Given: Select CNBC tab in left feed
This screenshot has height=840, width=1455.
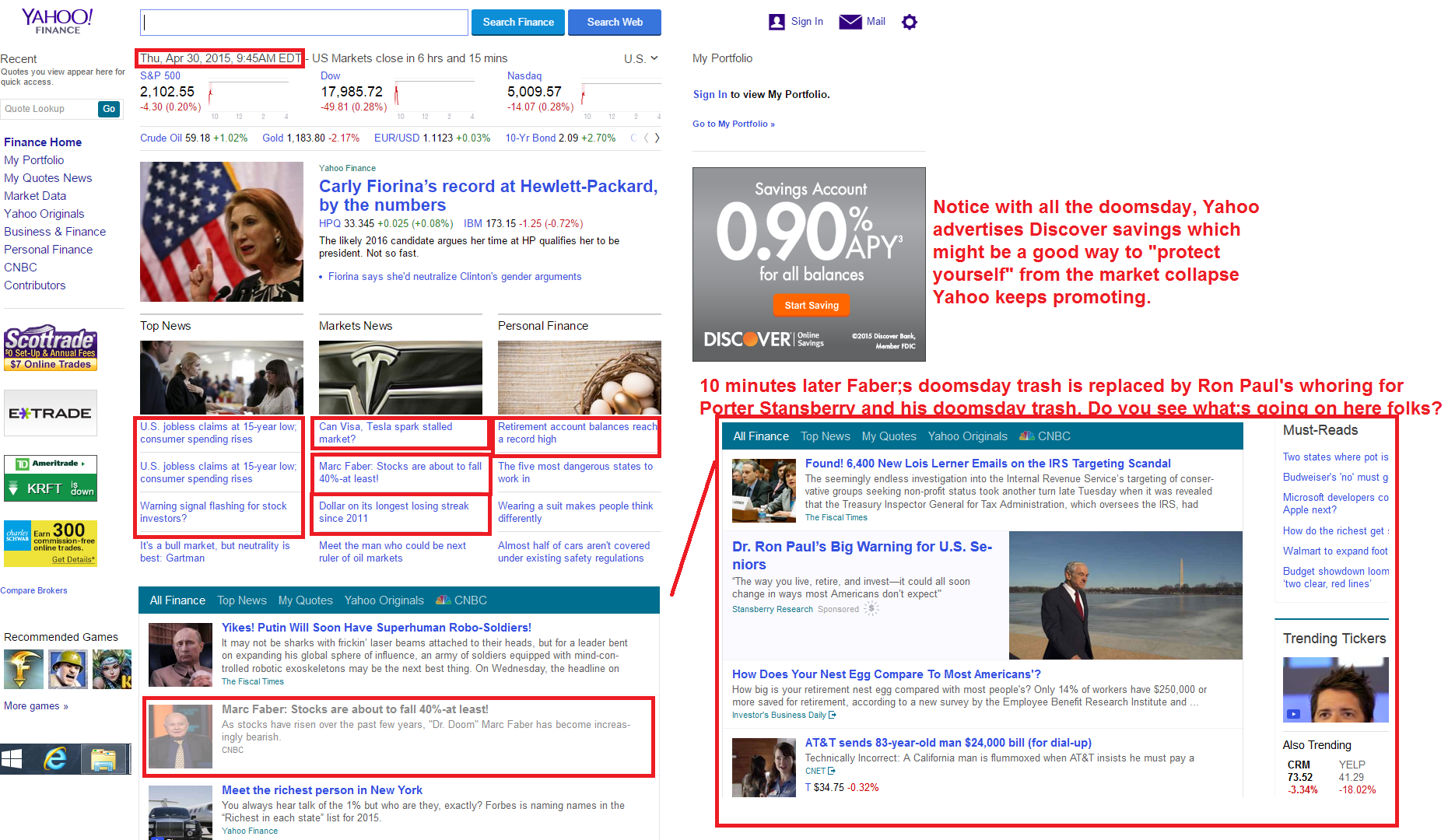Looking at the screenshot, I should click(x=461, y=600).
